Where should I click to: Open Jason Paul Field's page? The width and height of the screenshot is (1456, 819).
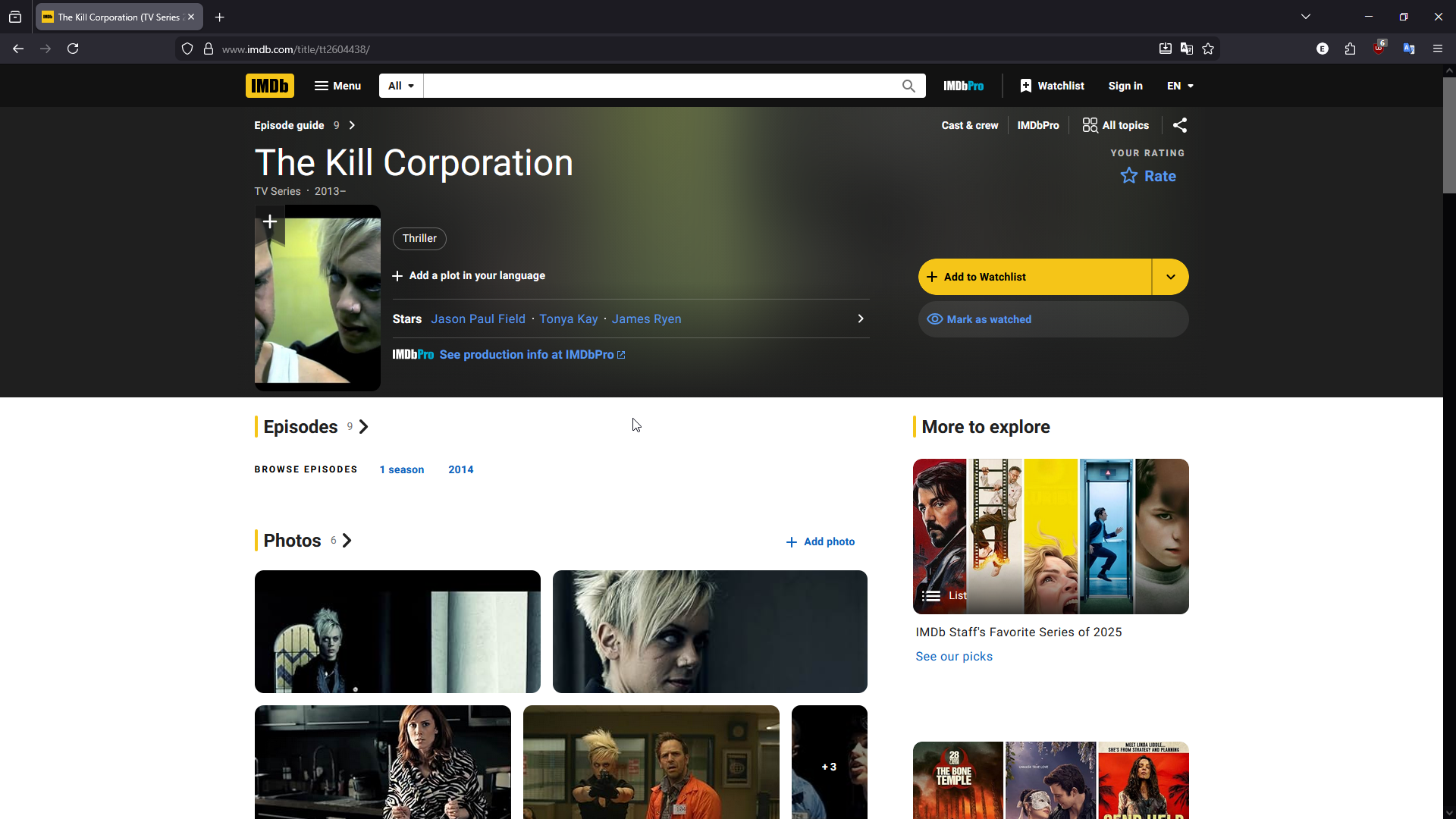tap(478, 319)
